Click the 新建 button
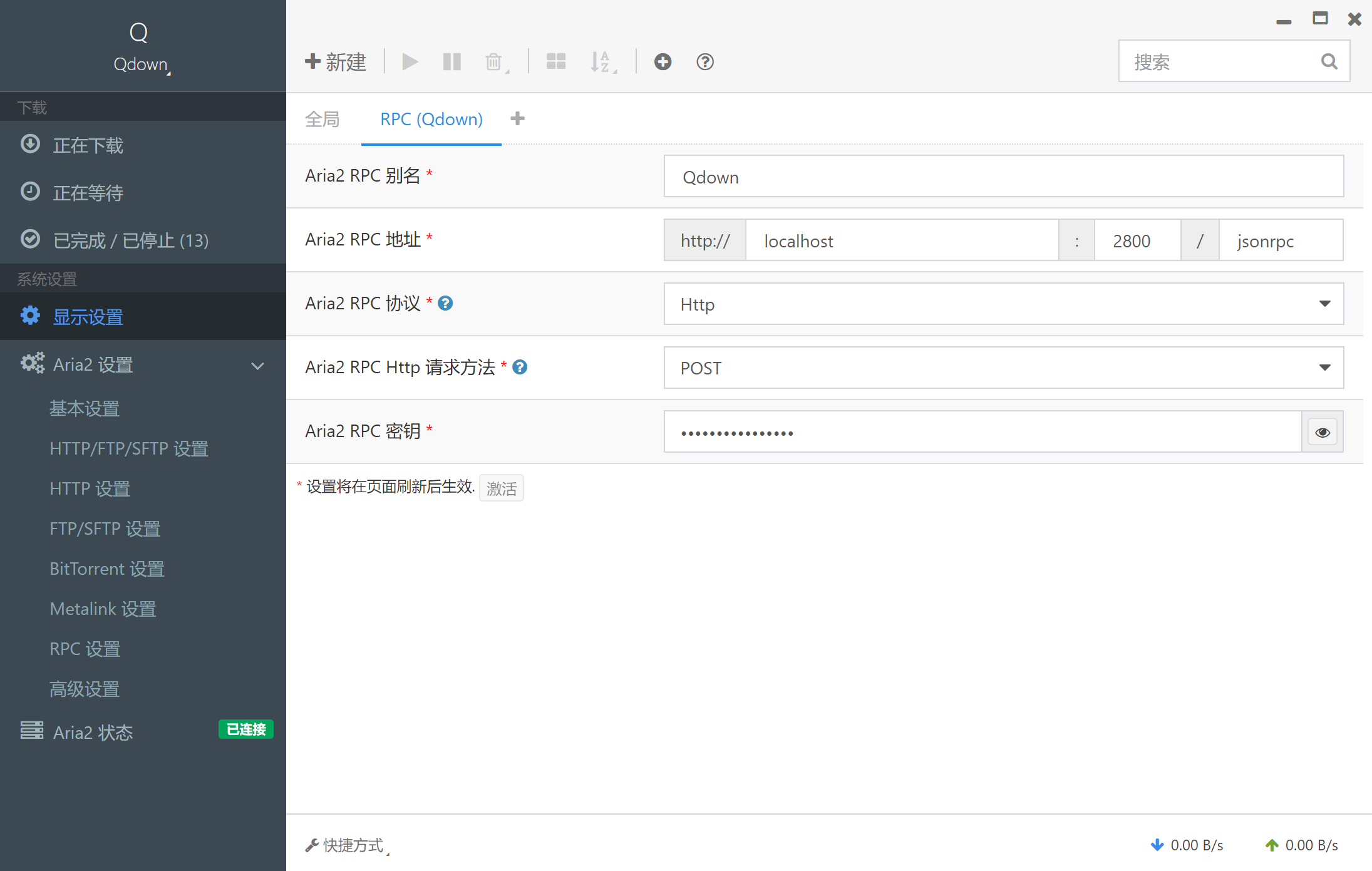 (x=336, y=61)
